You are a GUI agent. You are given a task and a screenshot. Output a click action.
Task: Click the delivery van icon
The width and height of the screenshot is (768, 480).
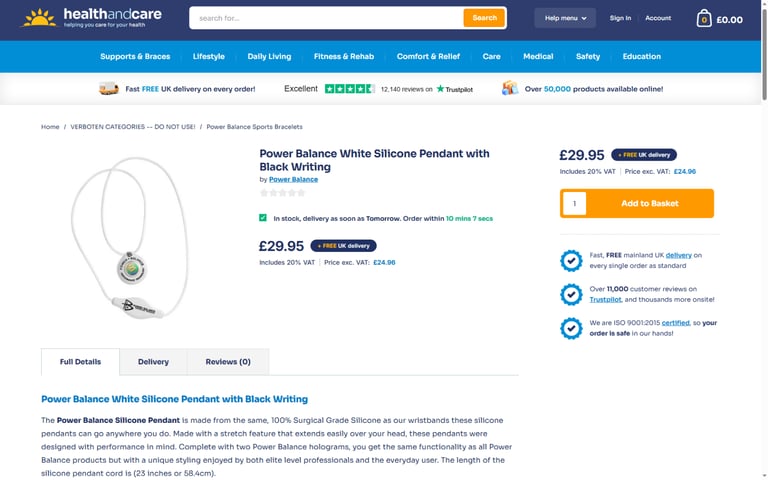pos(109,89)
